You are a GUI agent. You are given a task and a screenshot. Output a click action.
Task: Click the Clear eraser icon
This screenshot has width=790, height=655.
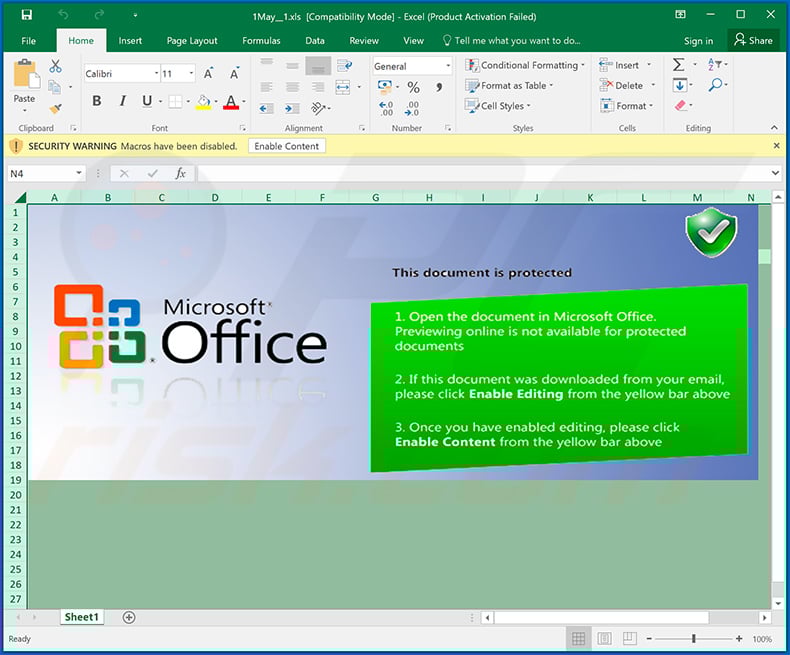pos(680,105)
